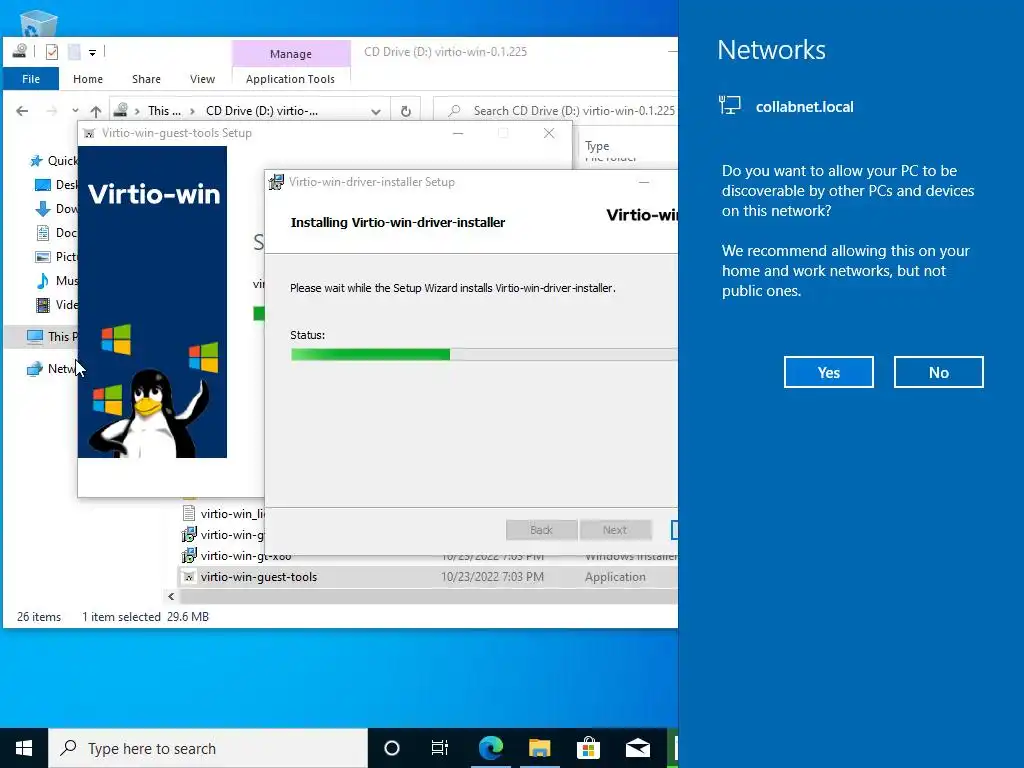1024x768 pixels.
Task: Open Desktop in the navigation pane
Action: [x=56, y=185]
